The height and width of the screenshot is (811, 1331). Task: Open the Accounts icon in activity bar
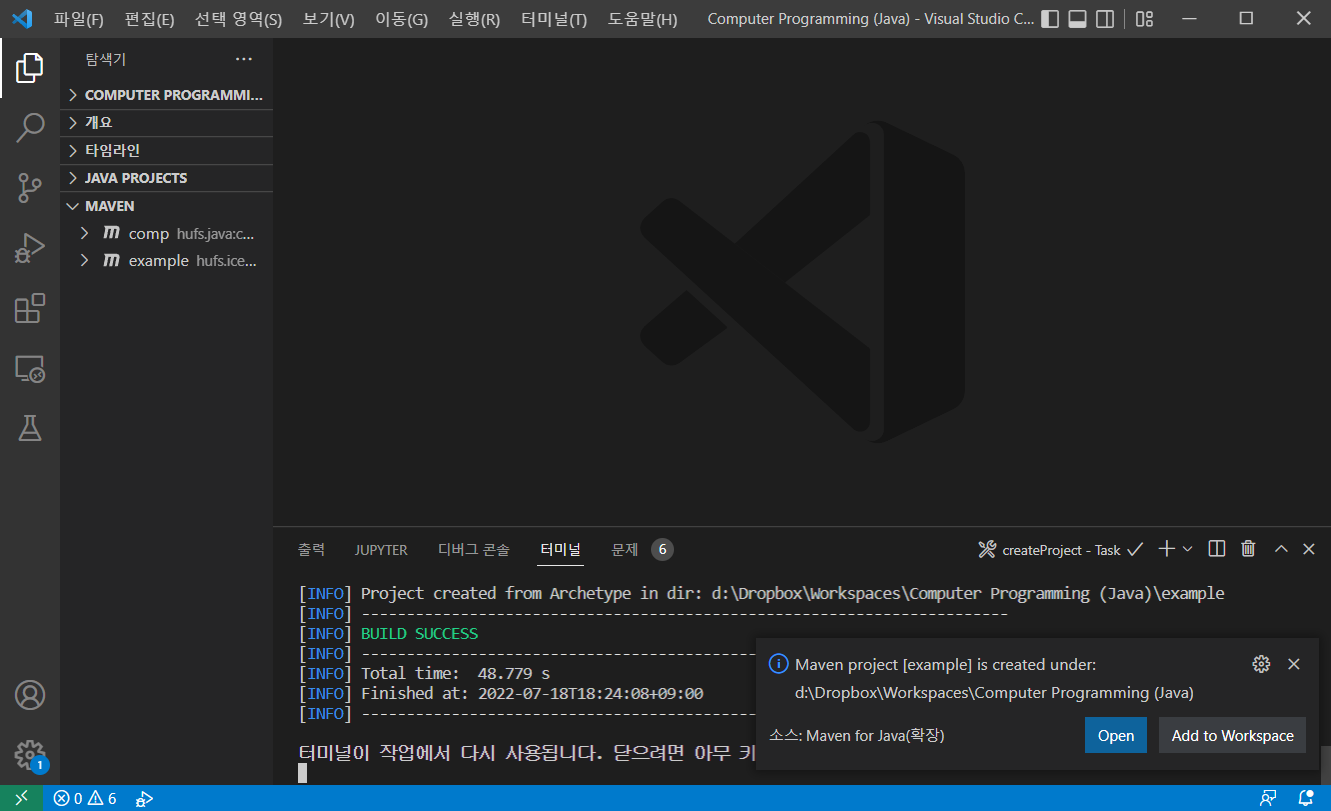pos(30,694)
